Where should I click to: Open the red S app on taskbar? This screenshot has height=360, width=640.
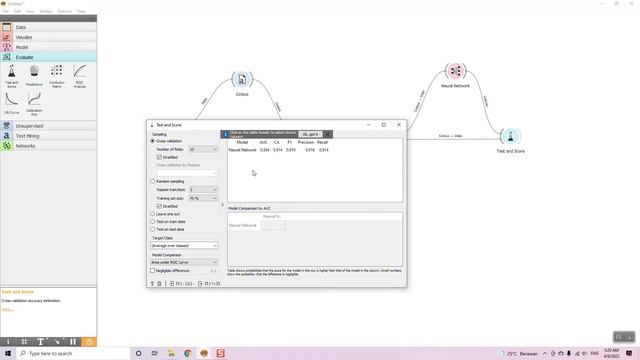point(220,353)
